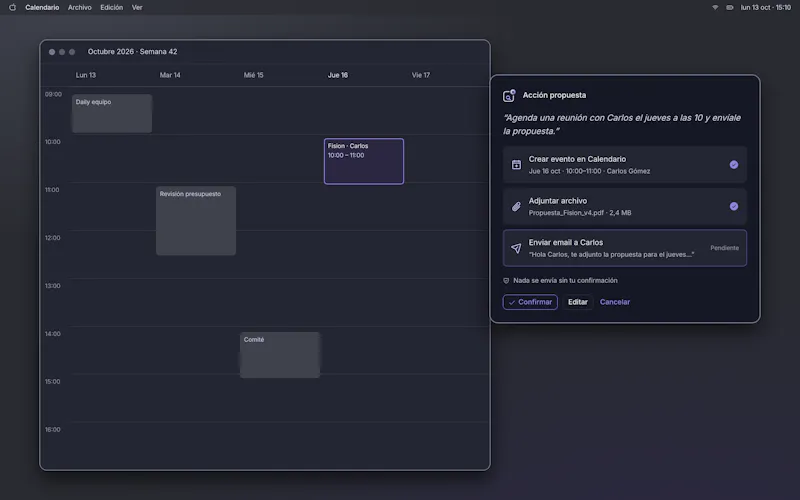Open the Revisión presupuesto event
The width and height of the screenshot is (800, 500).
[196, 220]
